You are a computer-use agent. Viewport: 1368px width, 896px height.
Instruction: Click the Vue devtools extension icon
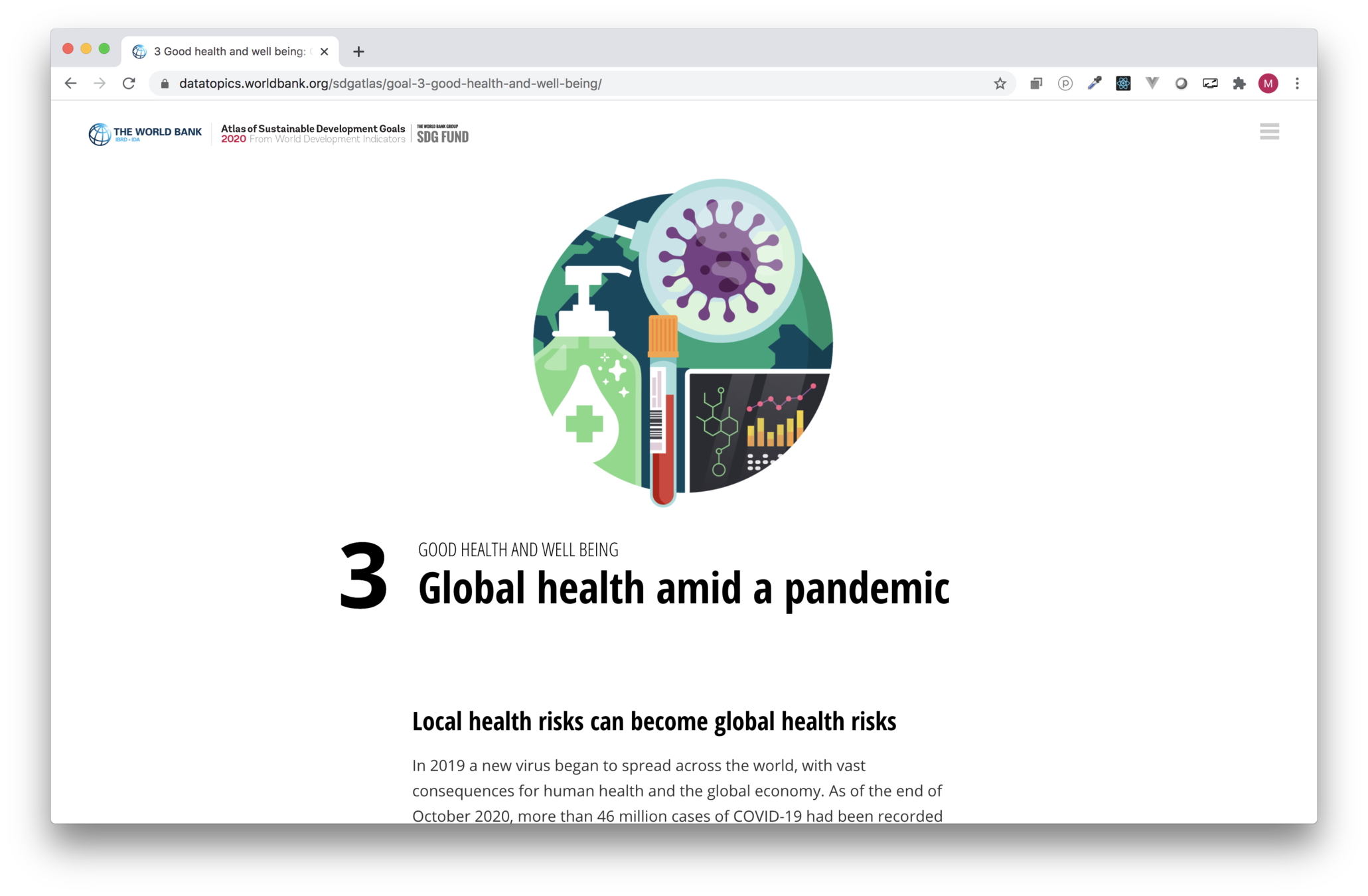coord(1152,84)
